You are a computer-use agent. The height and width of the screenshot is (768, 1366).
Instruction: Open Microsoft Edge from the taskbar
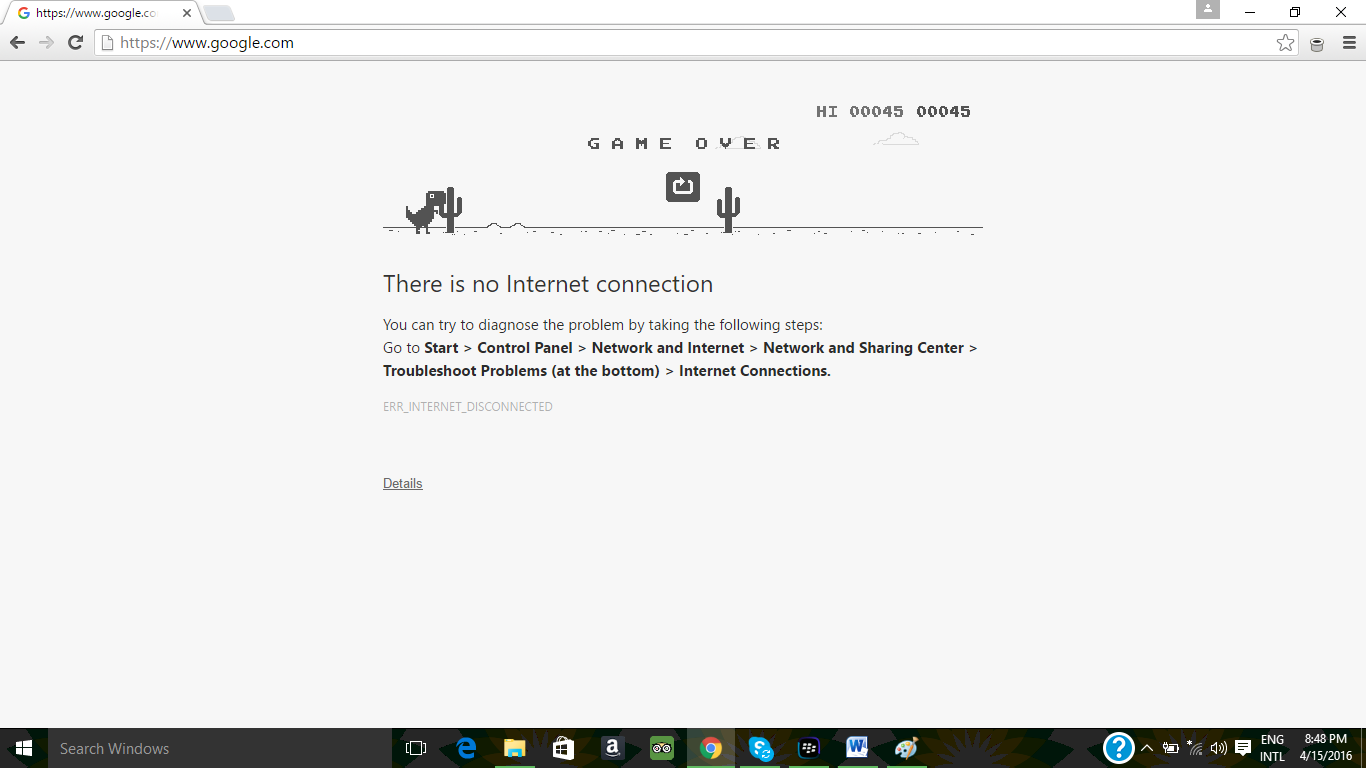pyautogui.click(x=466, y=748)
